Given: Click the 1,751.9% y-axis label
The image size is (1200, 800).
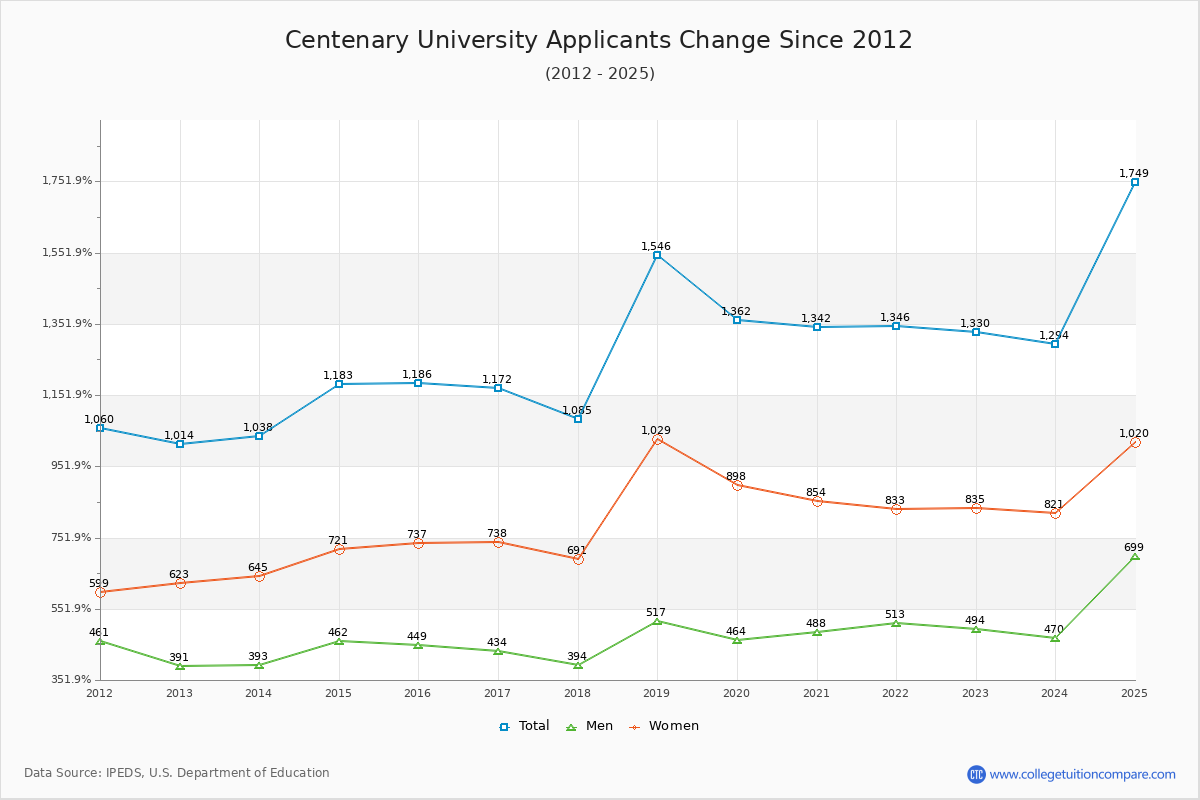Looking at the screenshot, I should tap(67, 181).
